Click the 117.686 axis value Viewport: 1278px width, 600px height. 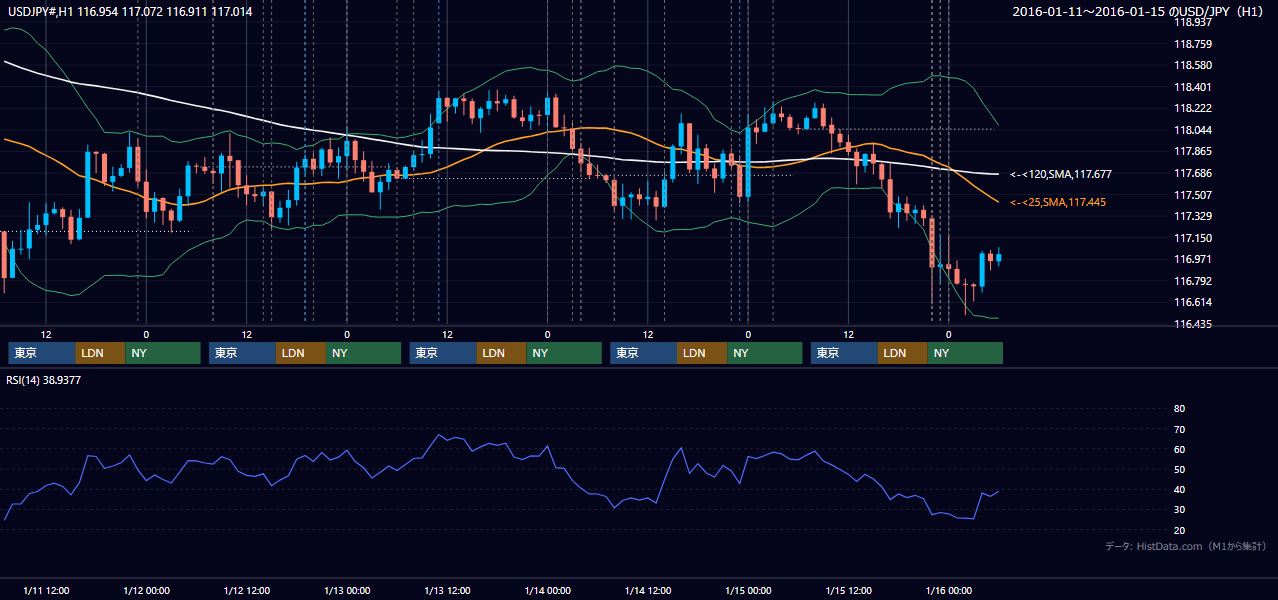1193,173
